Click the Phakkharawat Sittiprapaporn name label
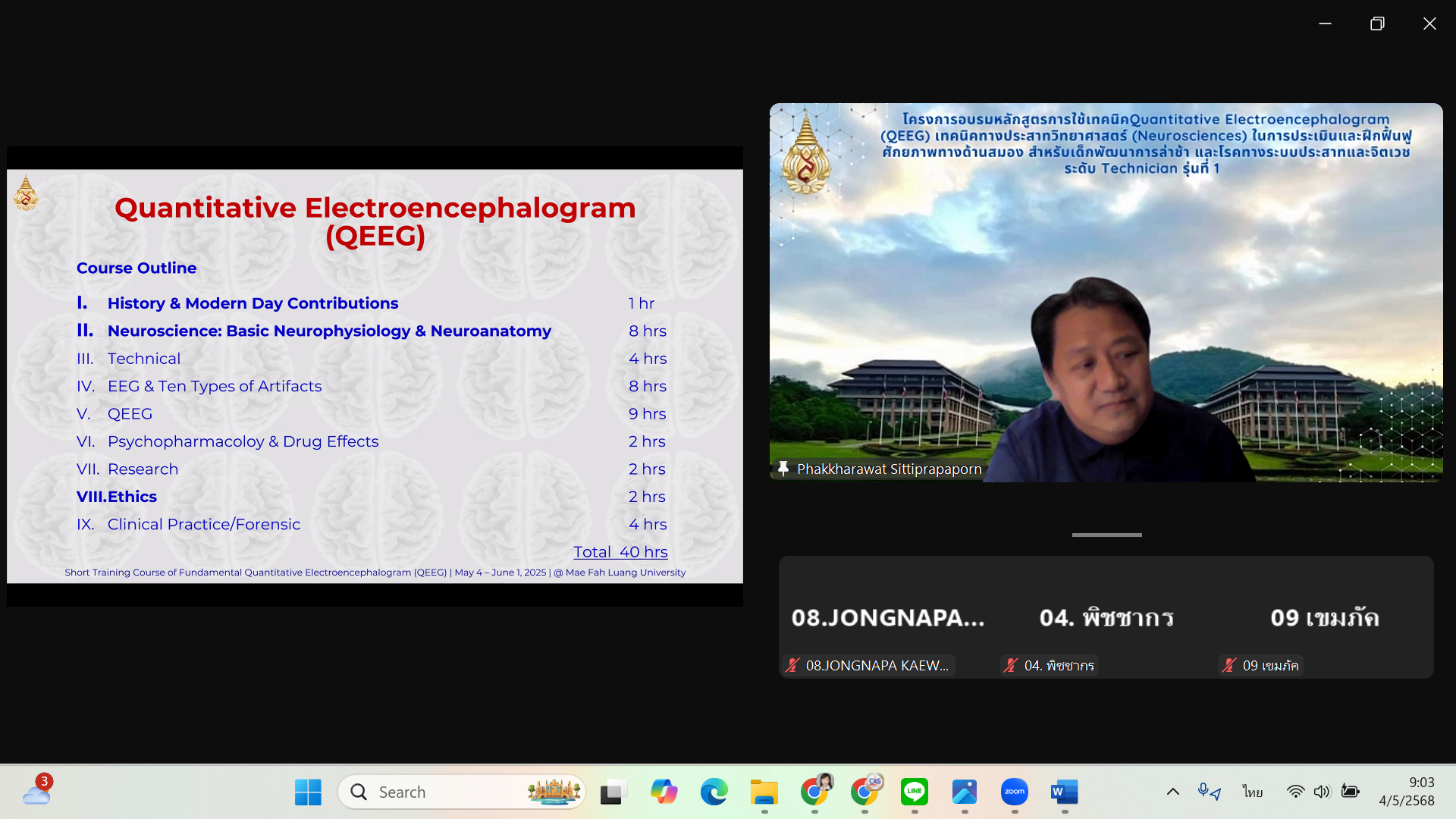 click(x=889, y=469)
